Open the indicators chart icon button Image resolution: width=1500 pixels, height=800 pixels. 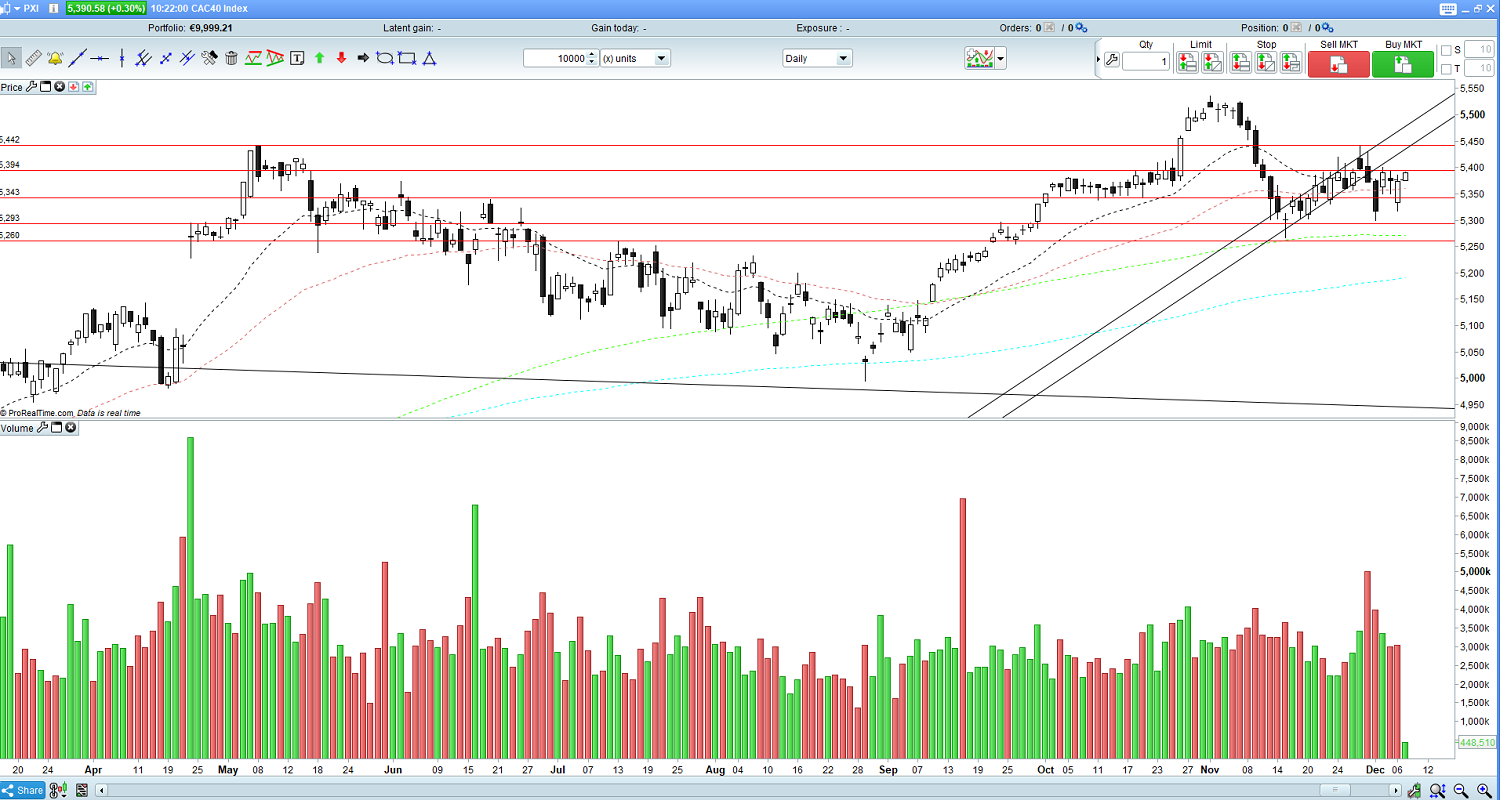(x=979, y=58)
